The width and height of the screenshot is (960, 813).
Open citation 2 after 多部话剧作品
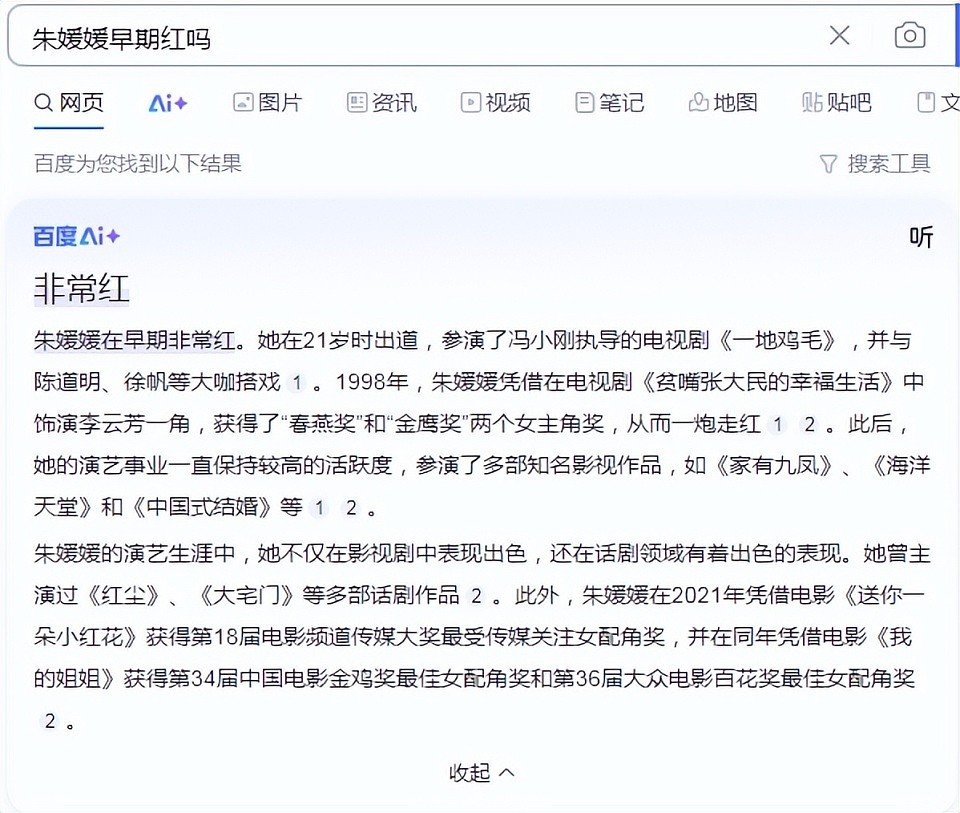(476, 596)
